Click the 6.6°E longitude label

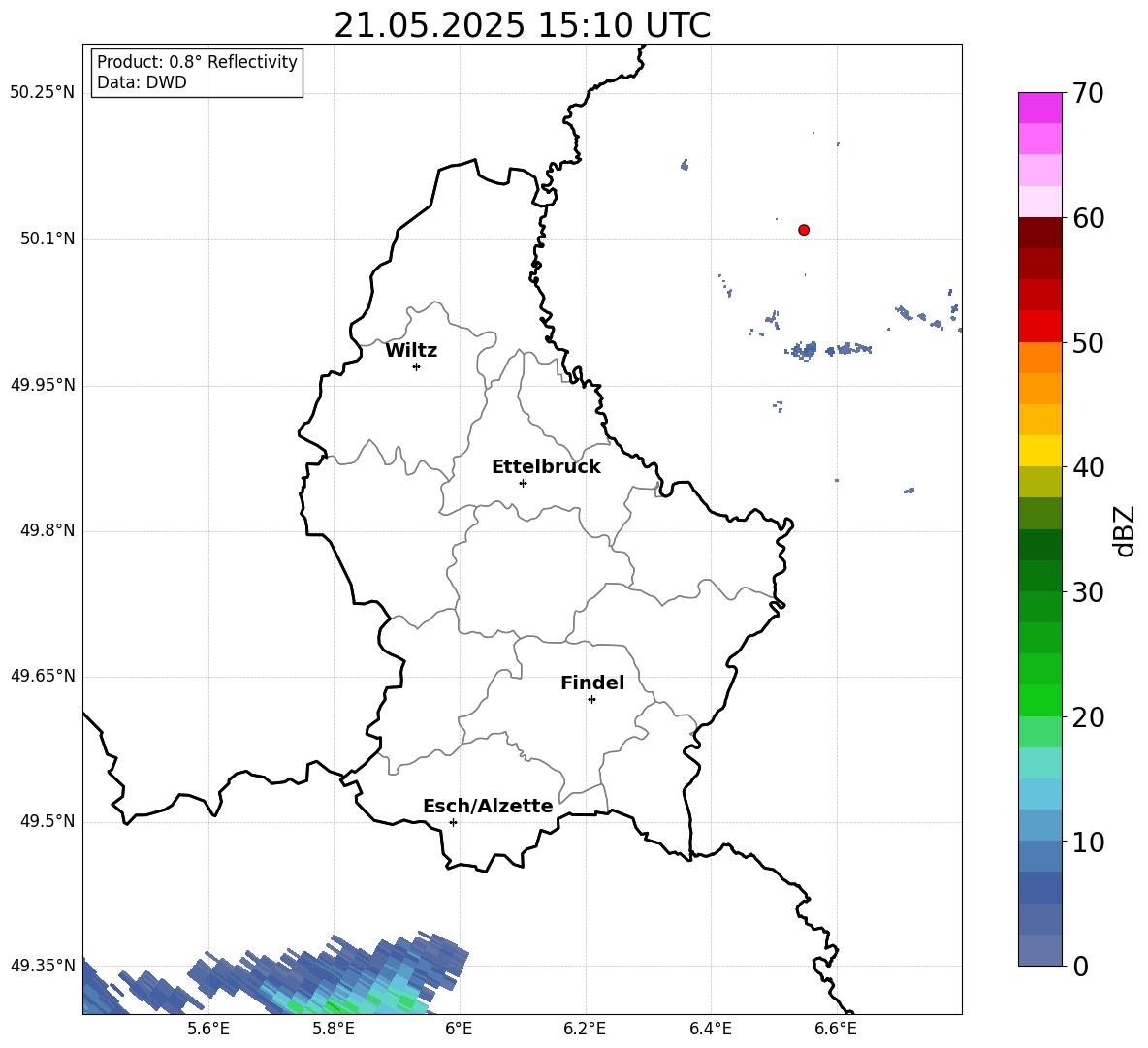click(836, 1029)
